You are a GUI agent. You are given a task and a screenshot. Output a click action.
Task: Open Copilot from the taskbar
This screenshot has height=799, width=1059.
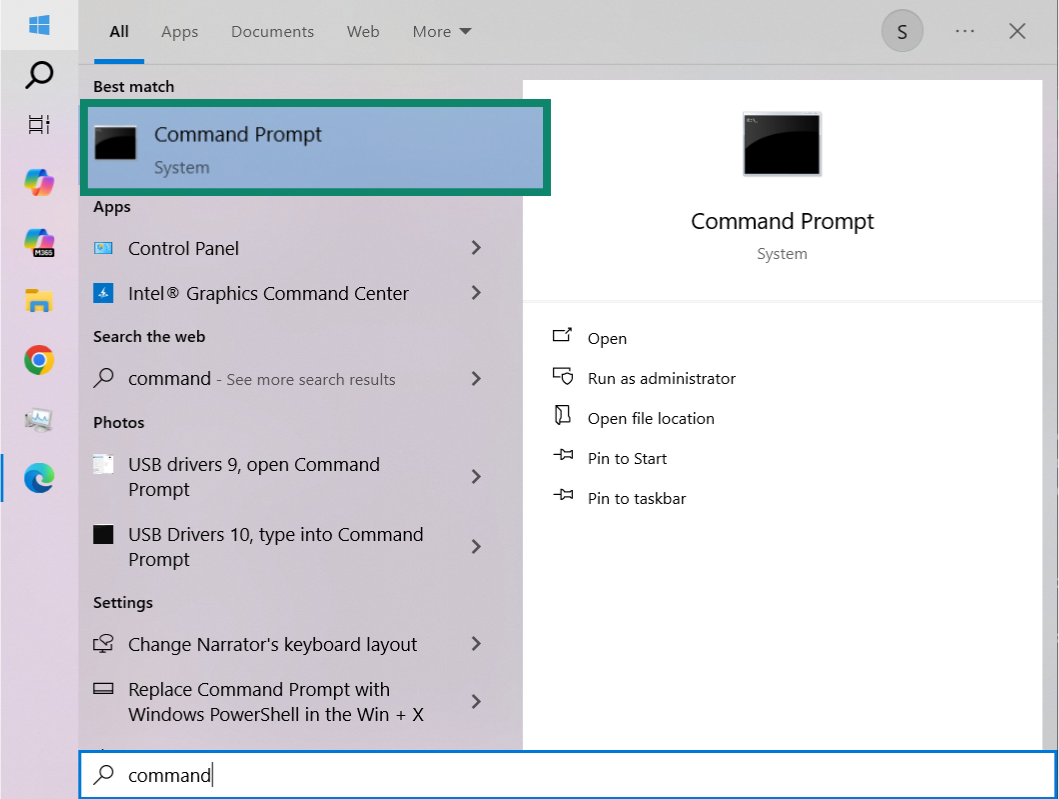click(x=38, y=182)
